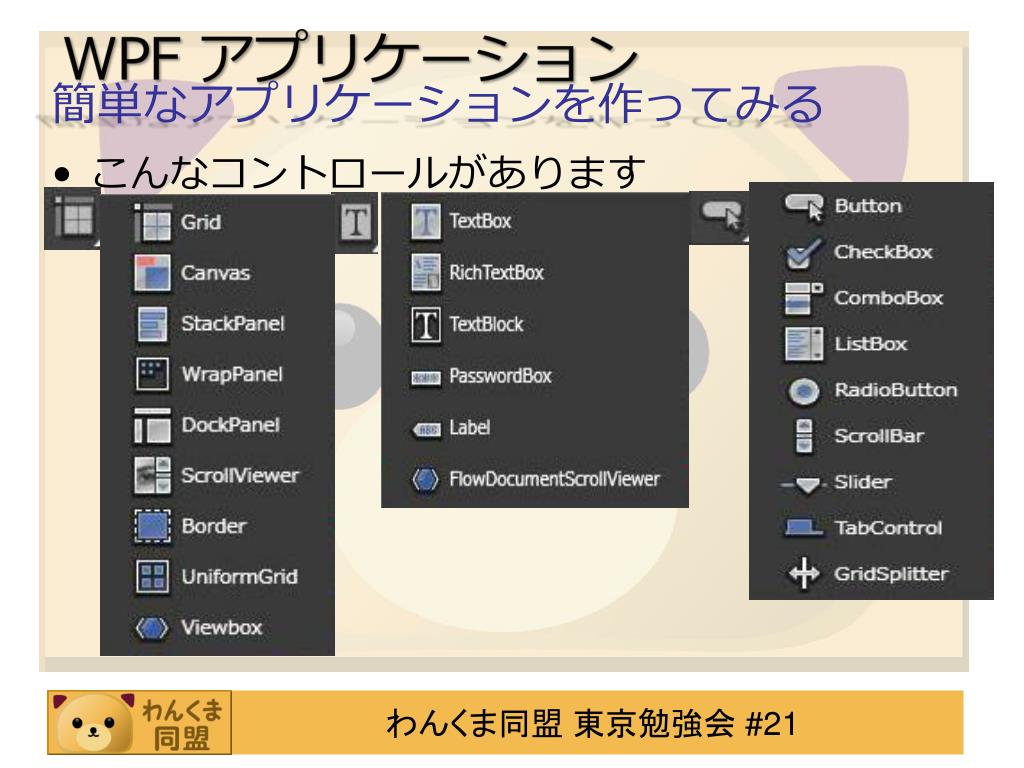Screen dimensions: 1024x768
Task: Click the CheckBox label text
Action: [884, 252]
